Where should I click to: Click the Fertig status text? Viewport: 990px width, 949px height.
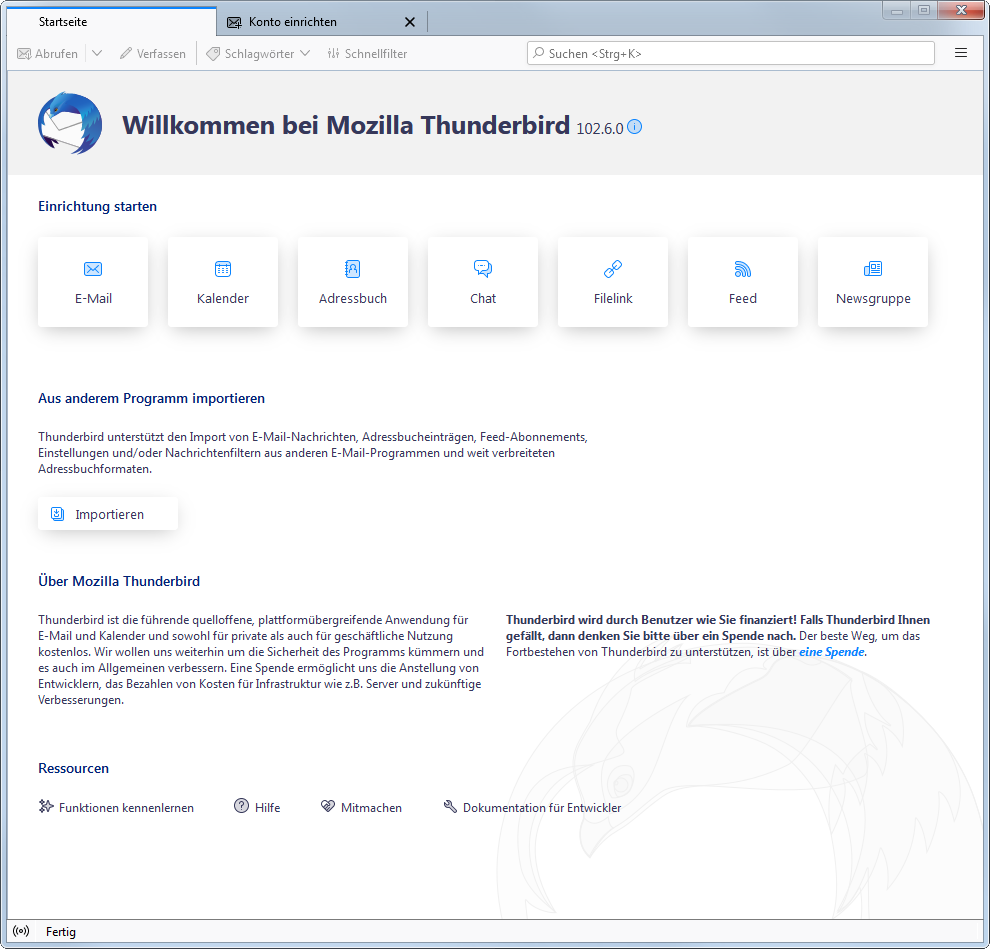(61, 932)
